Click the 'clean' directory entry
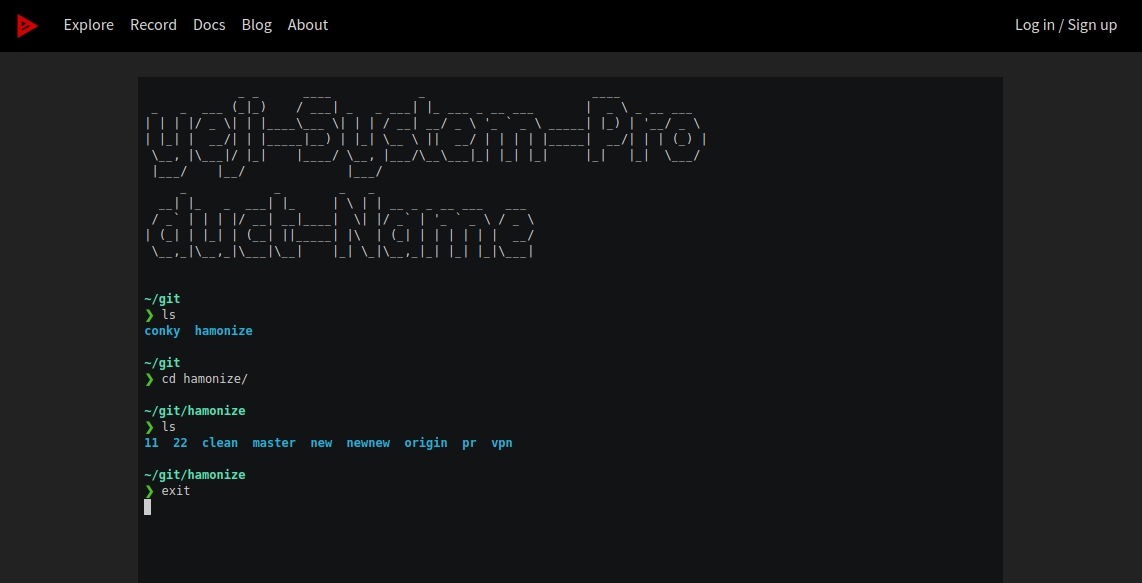Image resolution: width=1142 pixels, height=583 pixels. point(220,443)
